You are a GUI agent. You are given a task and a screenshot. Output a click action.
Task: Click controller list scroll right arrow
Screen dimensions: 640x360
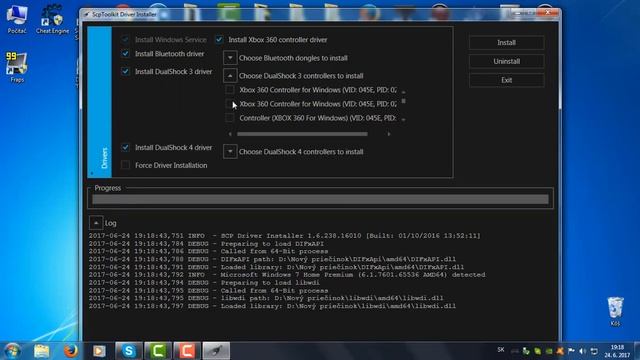click(x=389, y=134)
